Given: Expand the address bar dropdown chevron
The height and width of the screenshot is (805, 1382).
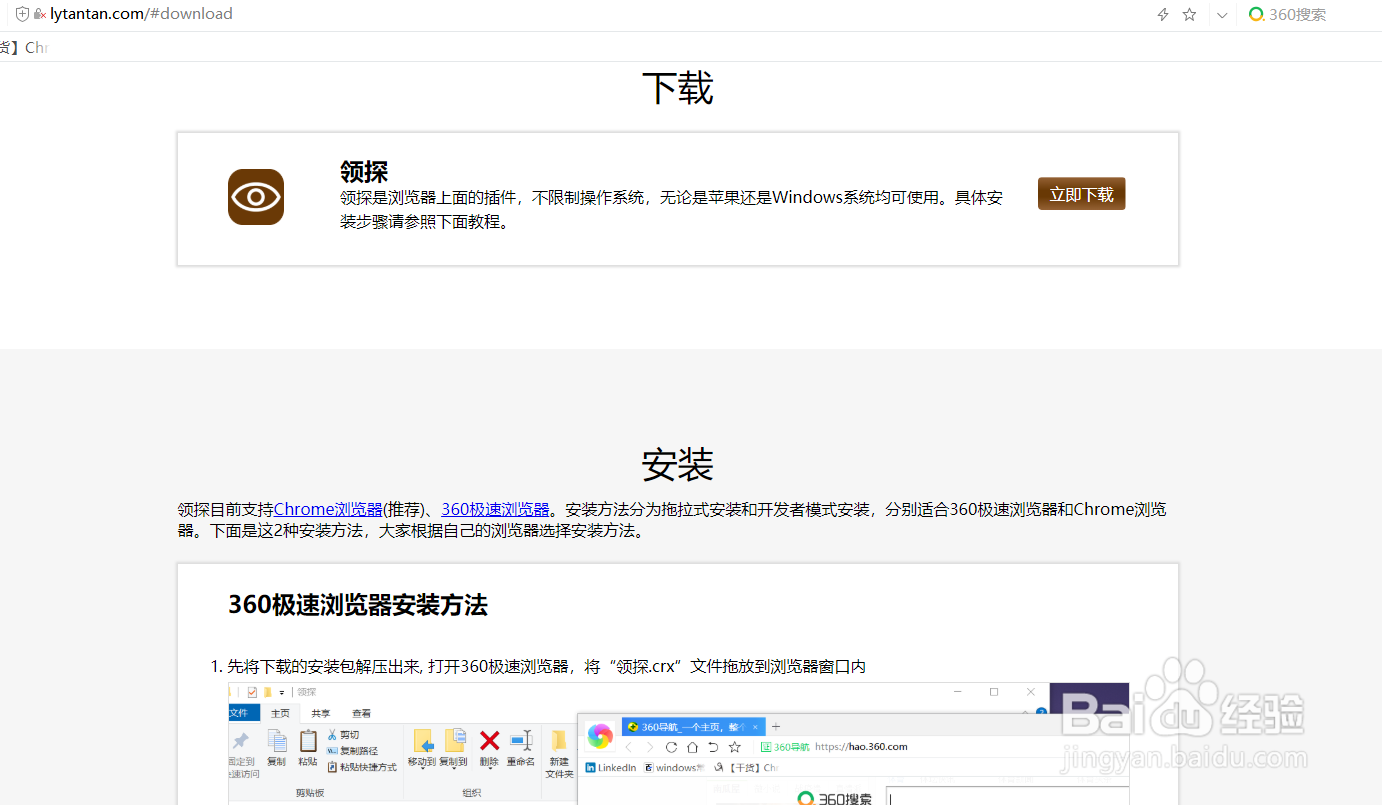Looking at the screenshot, I should click(1222, 15).
